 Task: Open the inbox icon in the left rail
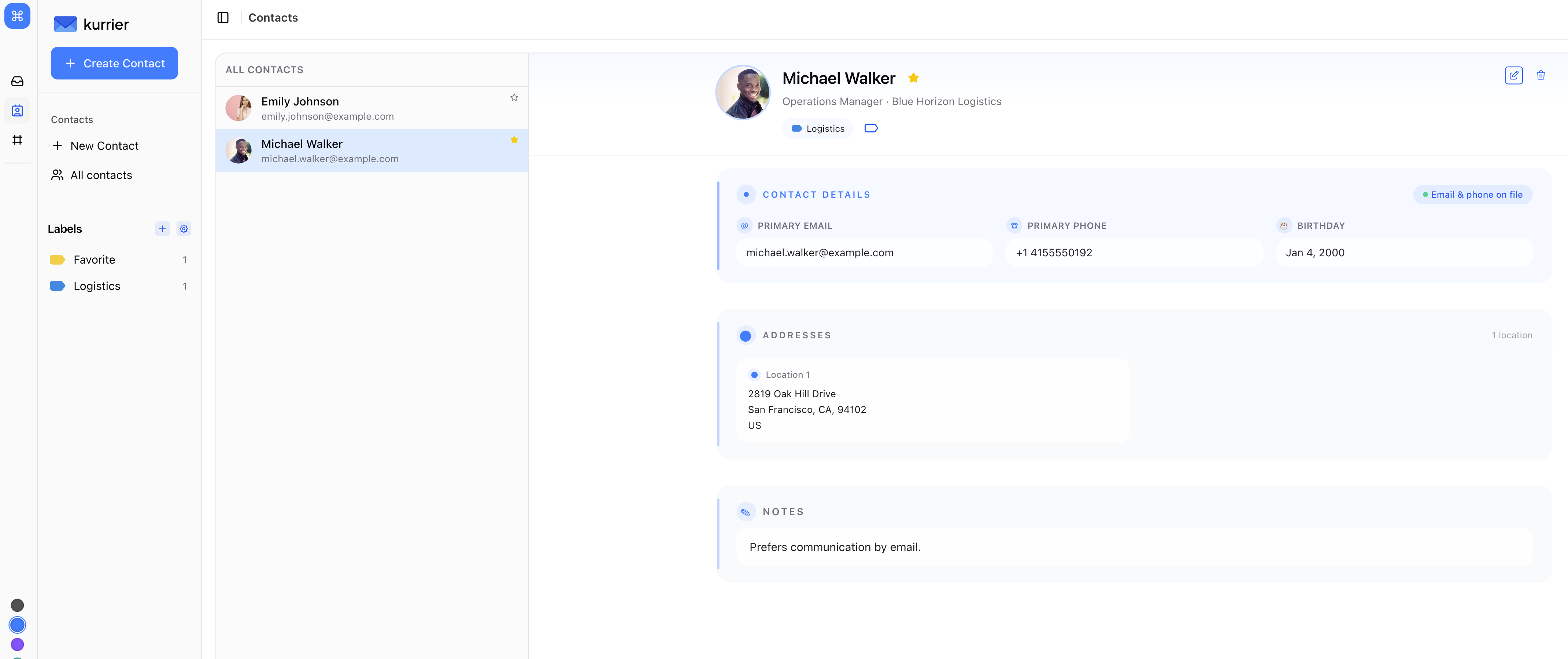(x=17, y=82)
